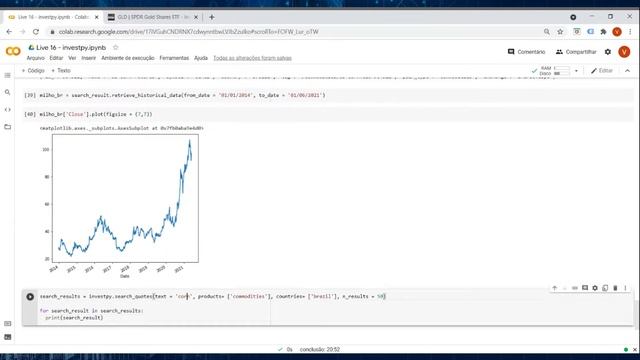This screenshot has height=360, width=640.
Task: Click the notebook title Live 16 - investpy.ipynb
Action: pos(71,48)
